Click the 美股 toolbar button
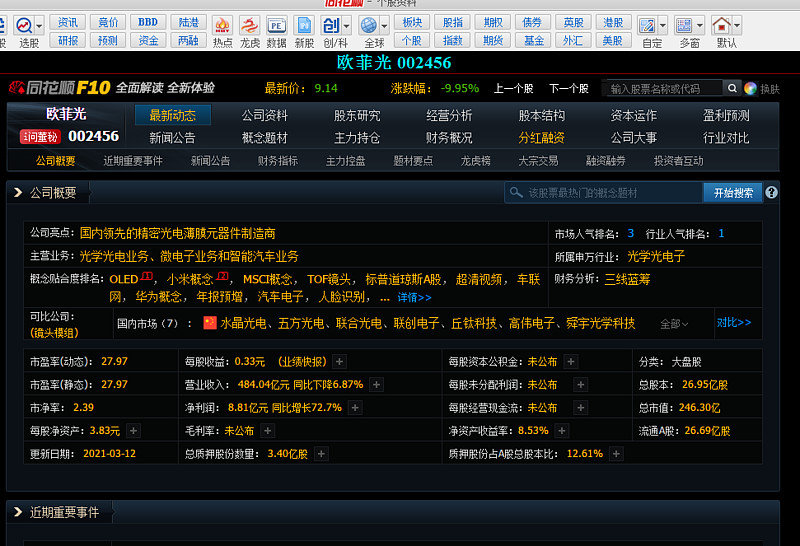Viewport: 800px width, 546px height. pyautogui.click(x=613, y=40)
